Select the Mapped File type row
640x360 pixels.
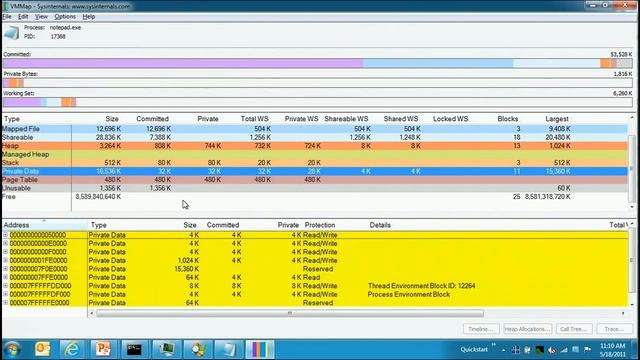click(x=315, y=129)
